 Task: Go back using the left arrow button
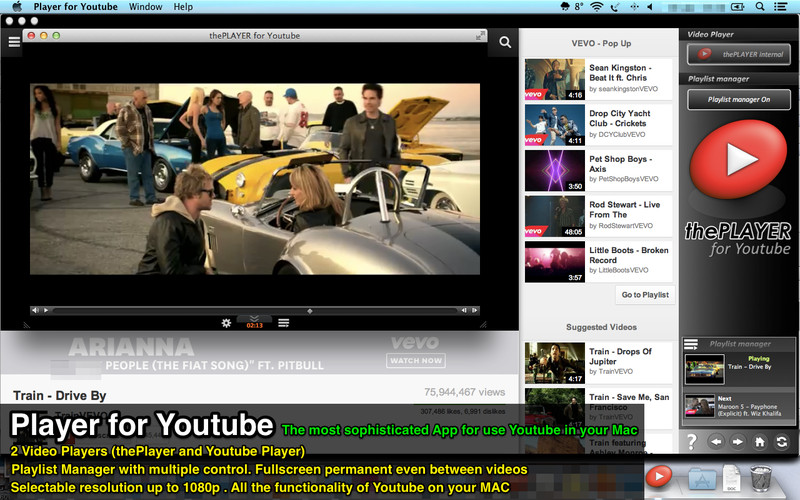click(716, 442)
